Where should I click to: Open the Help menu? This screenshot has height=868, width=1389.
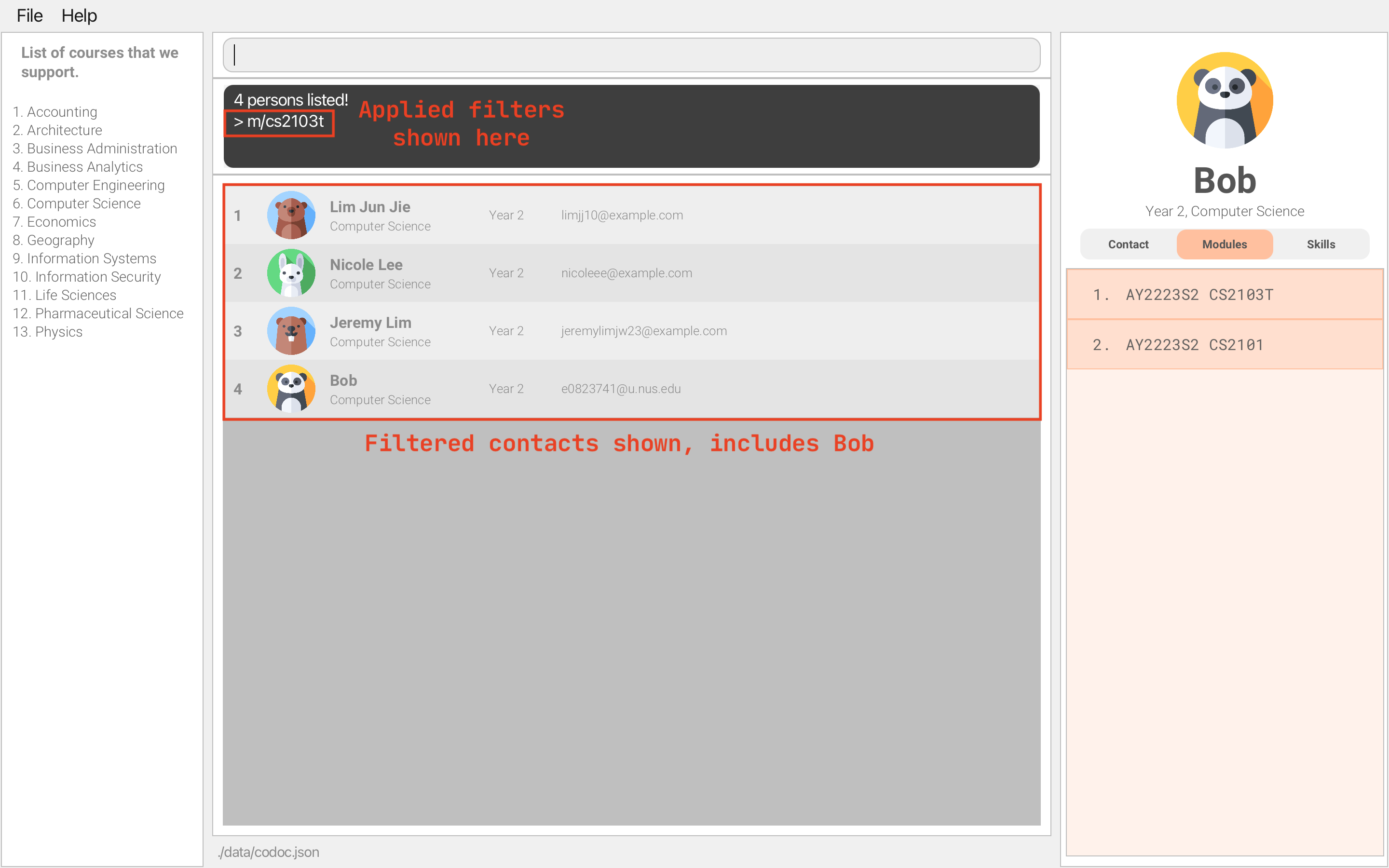[x=83, y=15]
